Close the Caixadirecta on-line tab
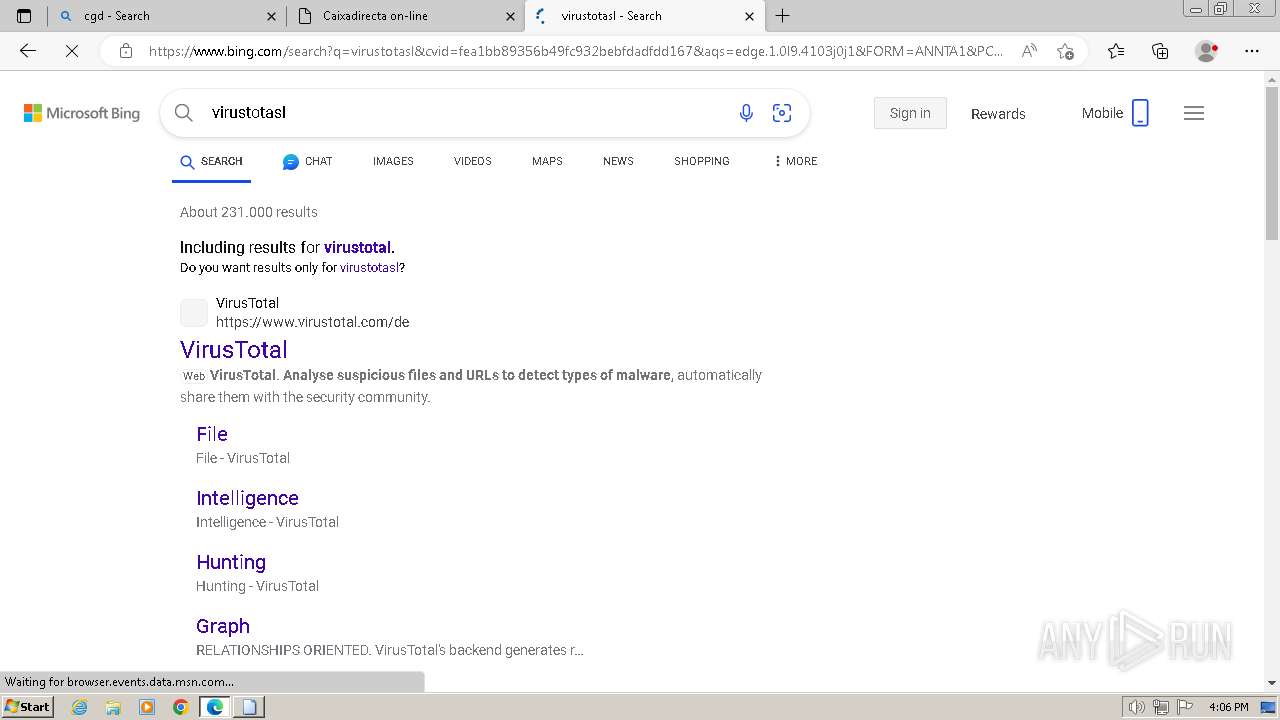The height and width of the screenshot is (720, 1280). coord(510,16)
